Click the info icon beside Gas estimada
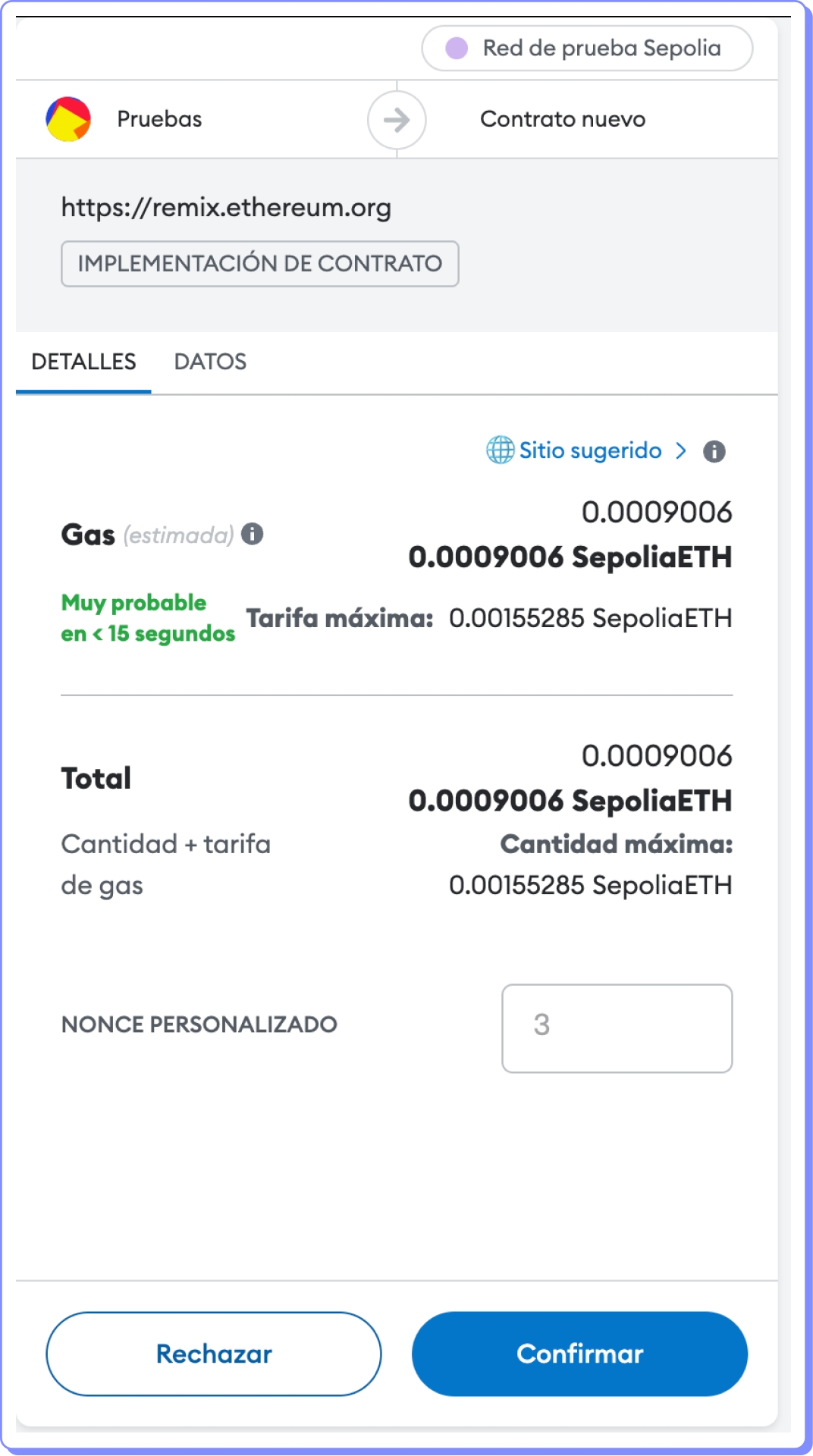The image size is (813, 1456). tap(253, 535)
